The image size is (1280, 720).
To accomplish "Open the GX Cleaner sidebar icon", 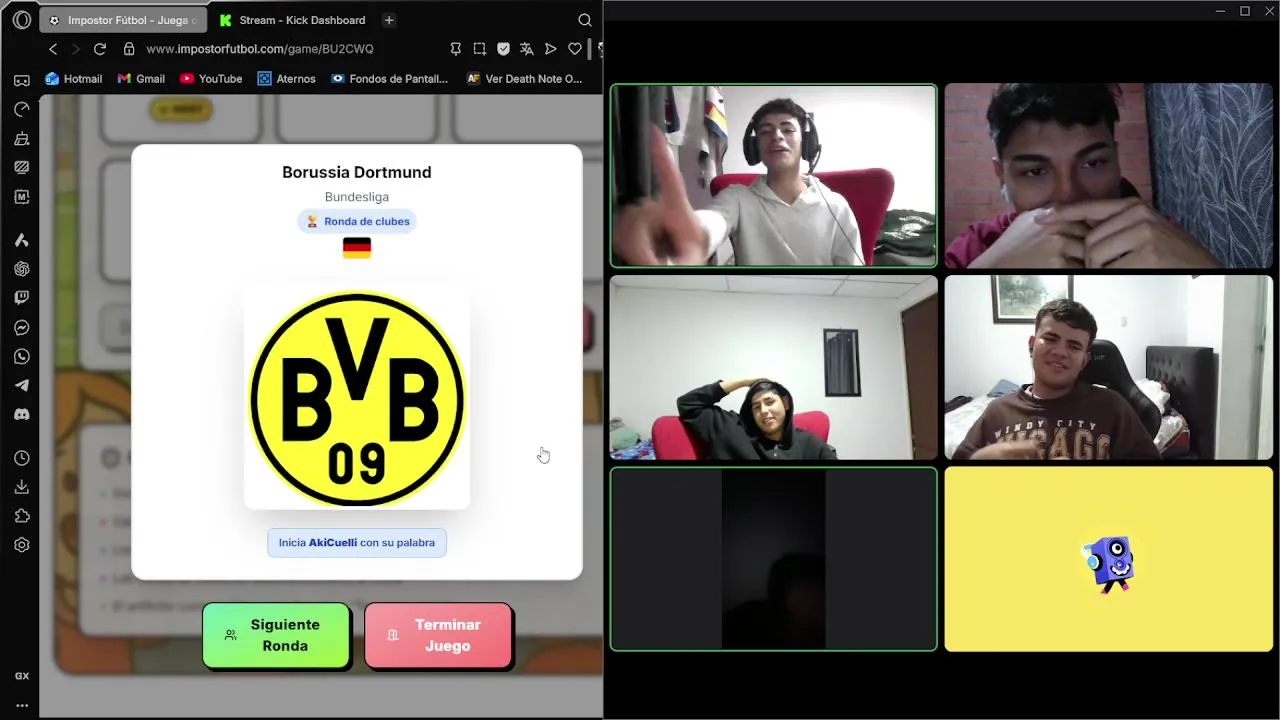I will 22,138.
